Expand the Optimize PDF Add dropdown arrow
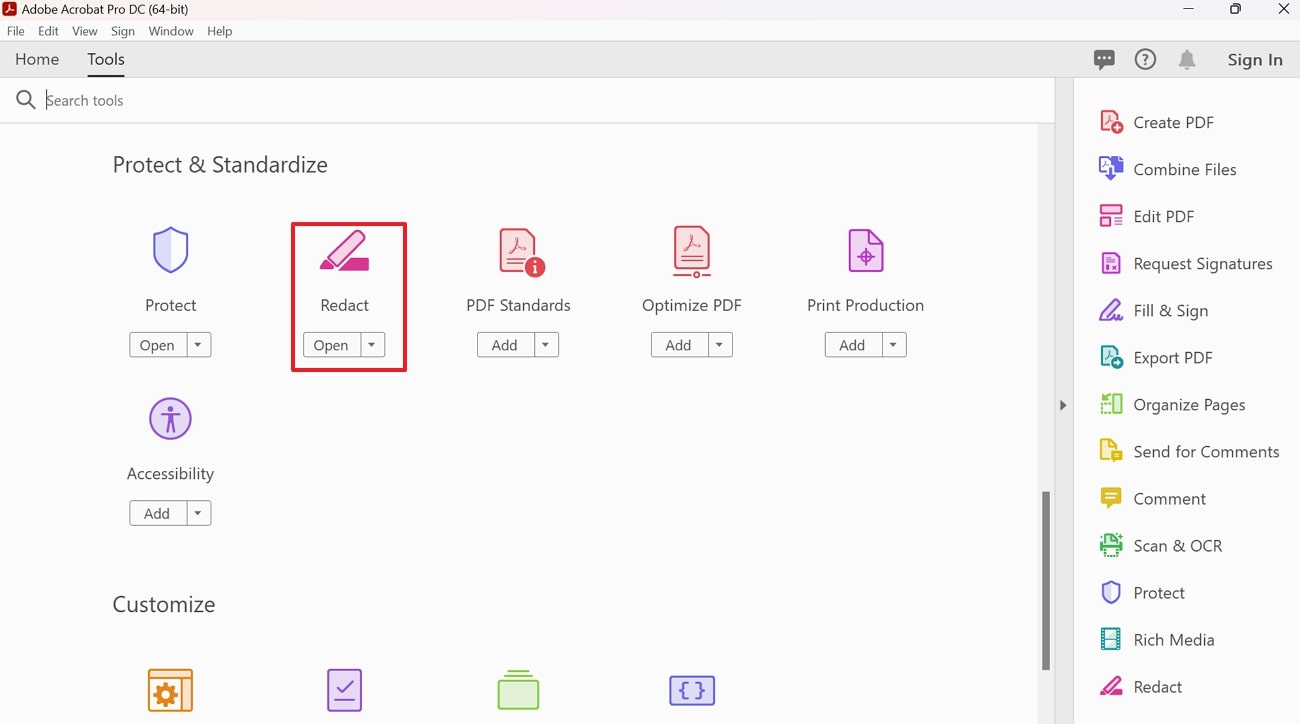Image resolution: width=1300 pixels, height=724 pixels. pyautogui.click(x=720, y=345)
